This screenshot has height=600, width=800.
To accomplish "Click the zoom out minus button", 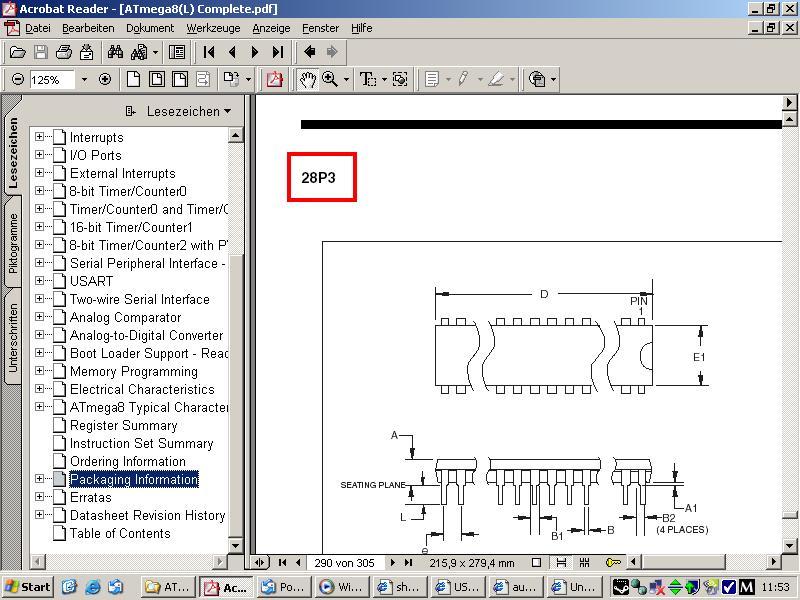I will 17,79.
